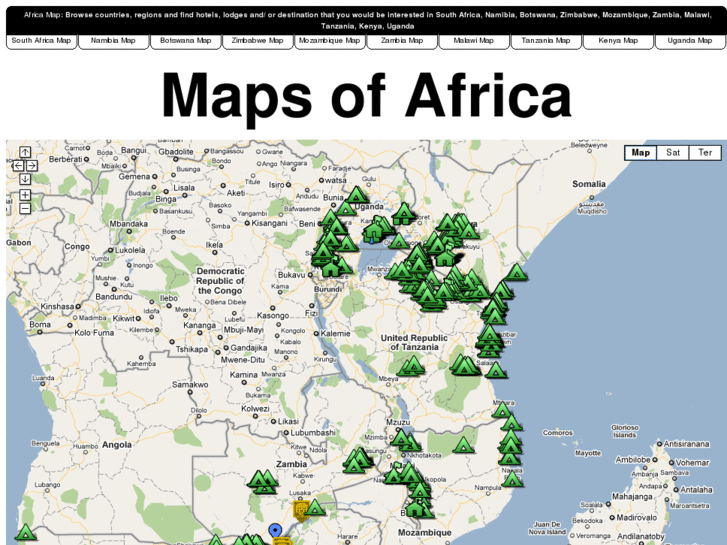The width and height of the screenshot is (727, 545).
Task: Open South Africa Map
Action: pyautogui.click(x=41, y=41)
